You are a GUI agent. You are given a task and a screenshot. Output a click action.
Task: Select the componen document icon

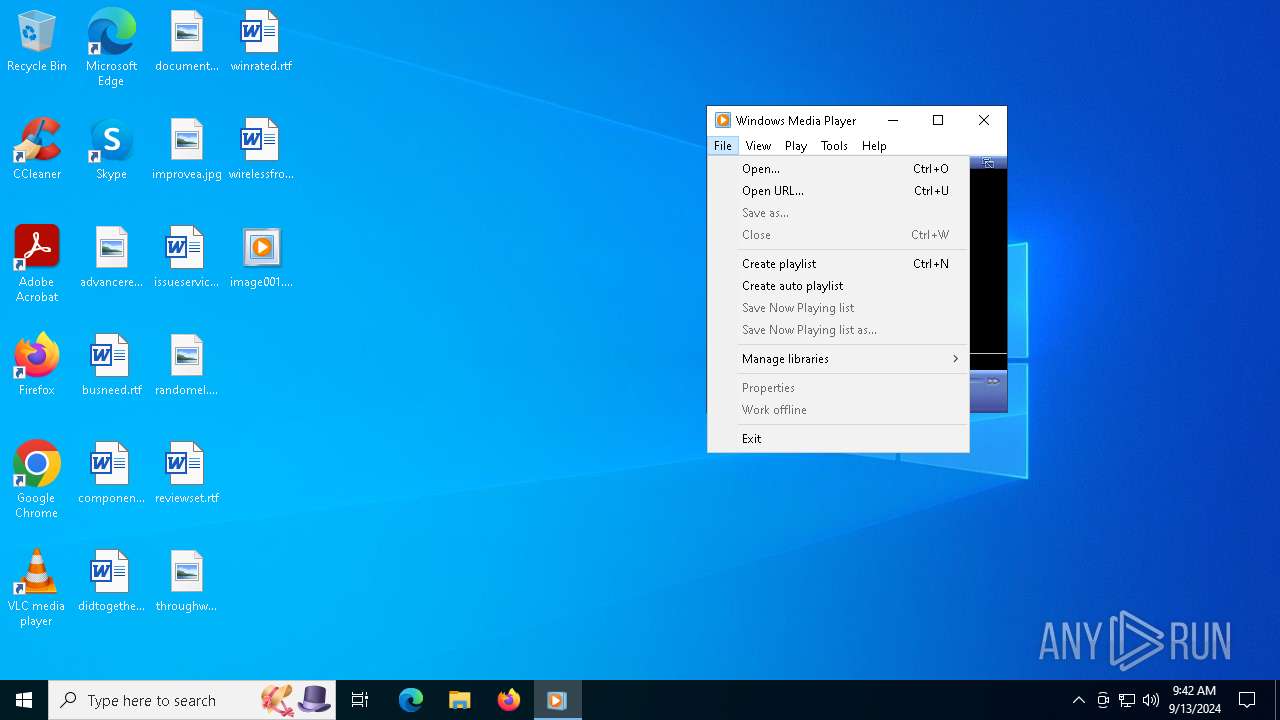[x=111, y=474]
